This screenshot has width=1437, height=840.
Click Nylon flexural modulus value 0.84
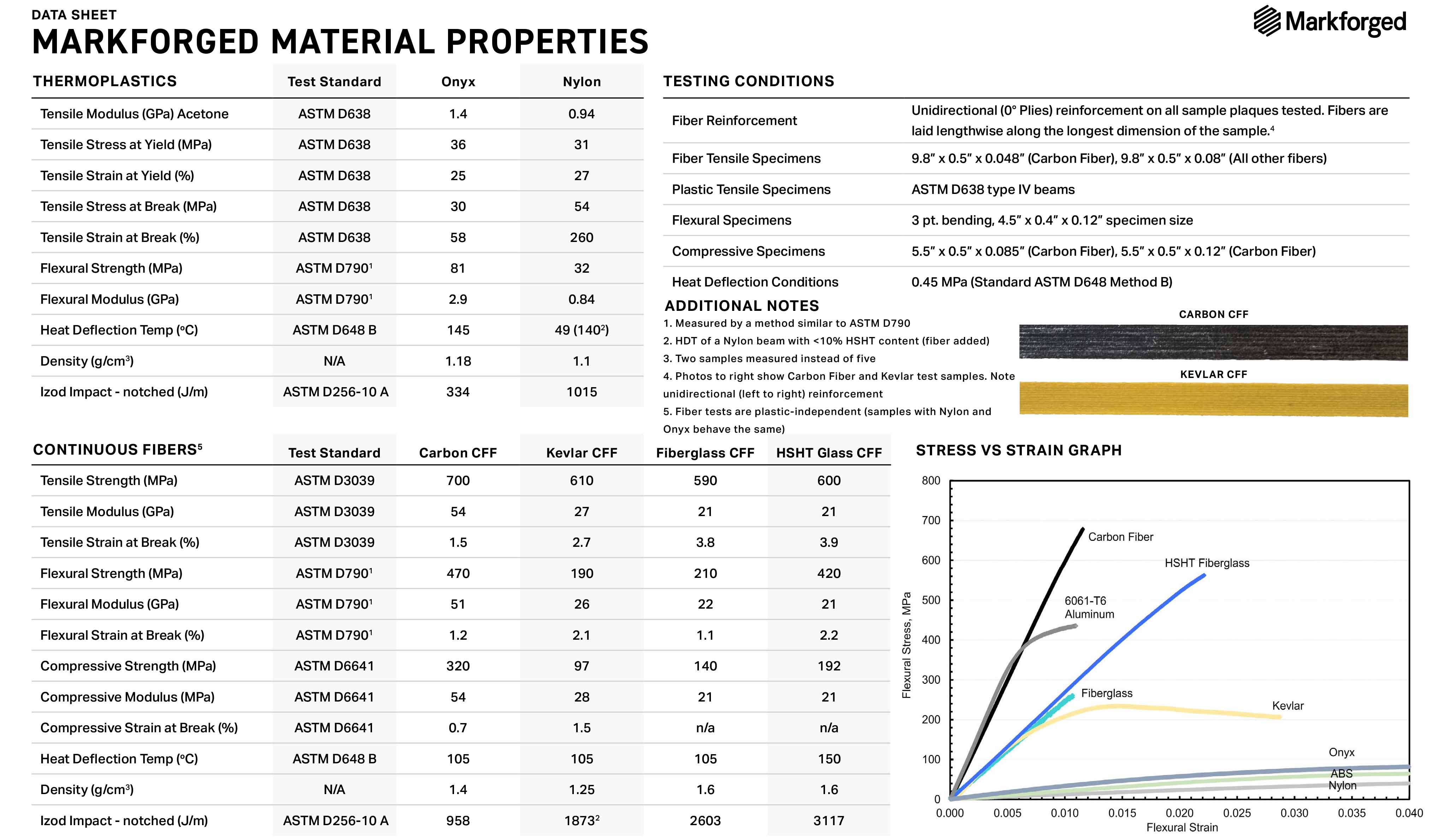[582, 299]
